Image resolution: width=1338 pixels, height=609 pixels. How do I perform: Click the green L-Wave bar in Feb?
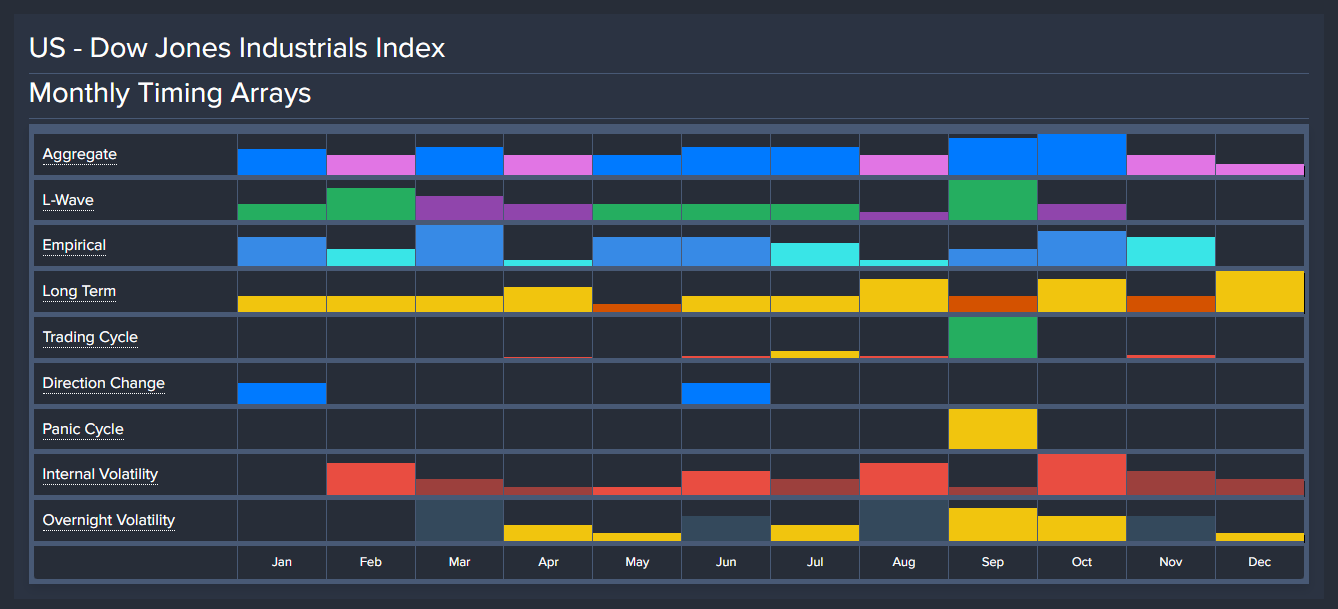(371, 204)
